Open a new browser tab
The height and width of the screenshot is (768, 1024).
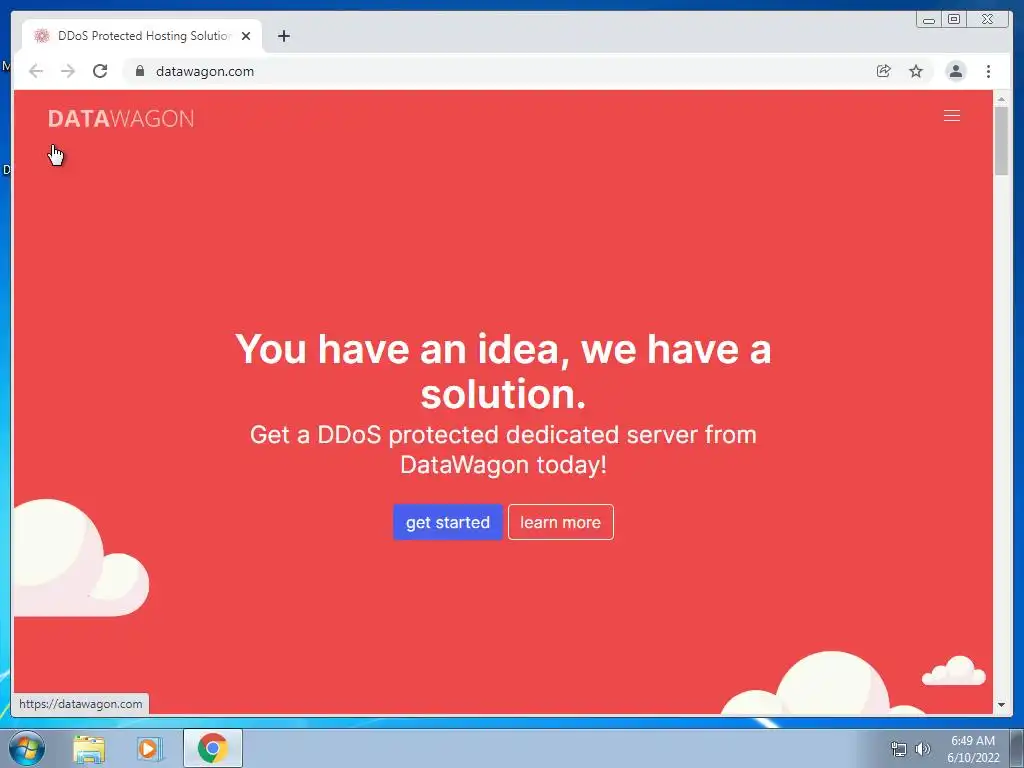click(x=283, y=36)
